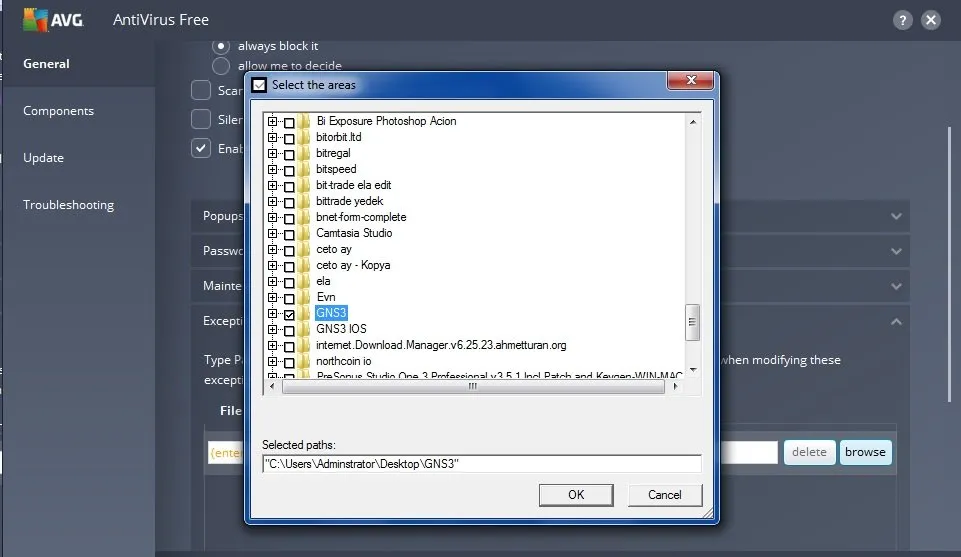Click the folder icon beside northcoin io
This screenshot has height=557, width=961.
click(x=304, y=362)
